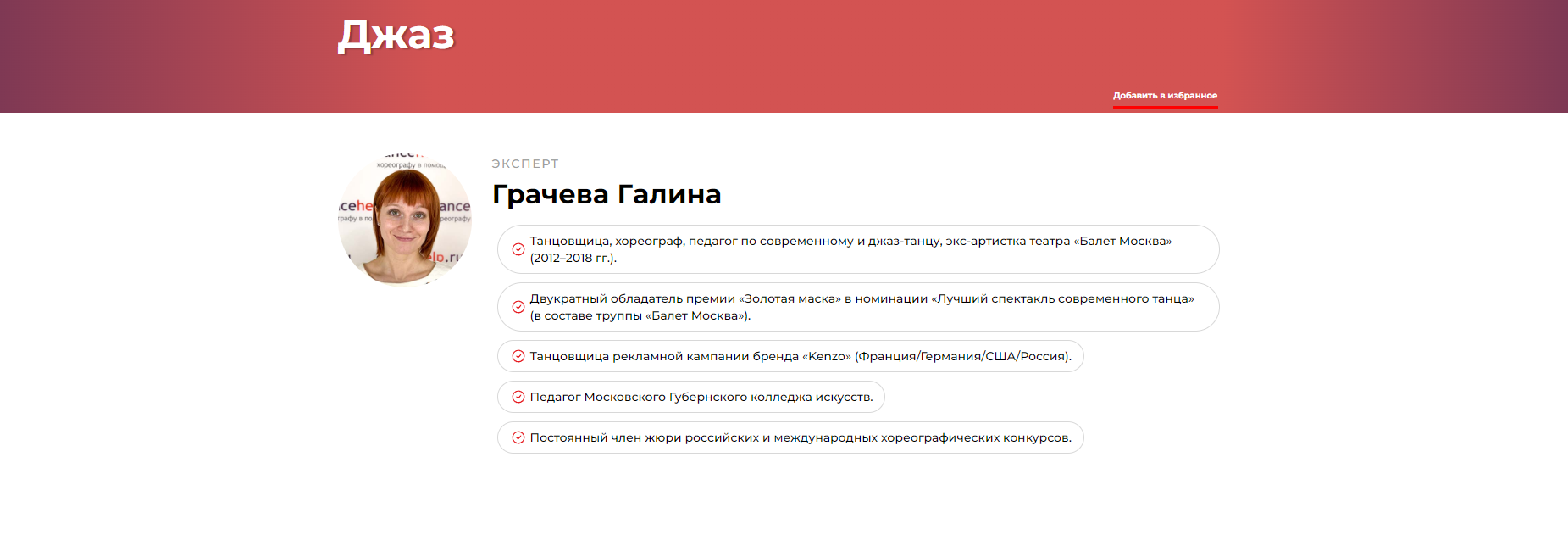
Task: Click the "Добавить в избранное" link
Action: [x=1165, y=96]
